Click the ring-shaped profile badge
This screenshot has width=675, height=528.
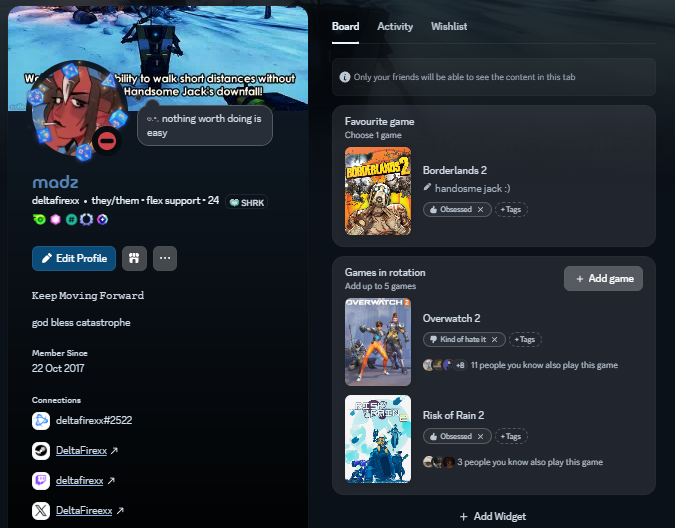coord(87,219)
